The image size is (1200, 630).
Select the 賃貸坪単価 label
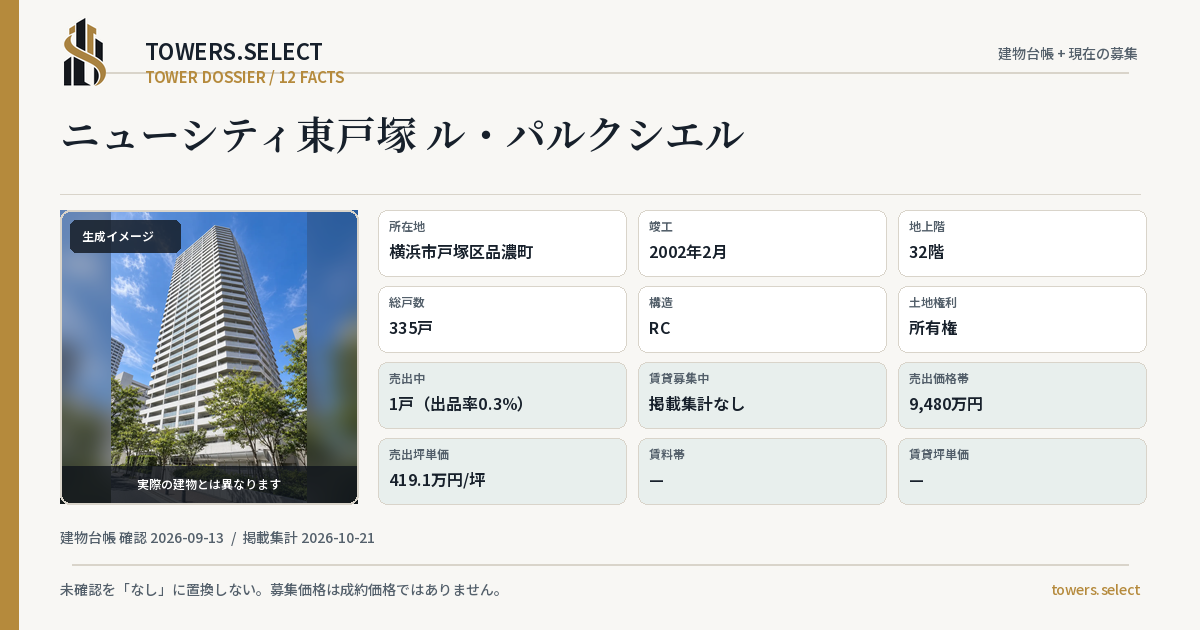pyautogui.click(x=939, y=455)
